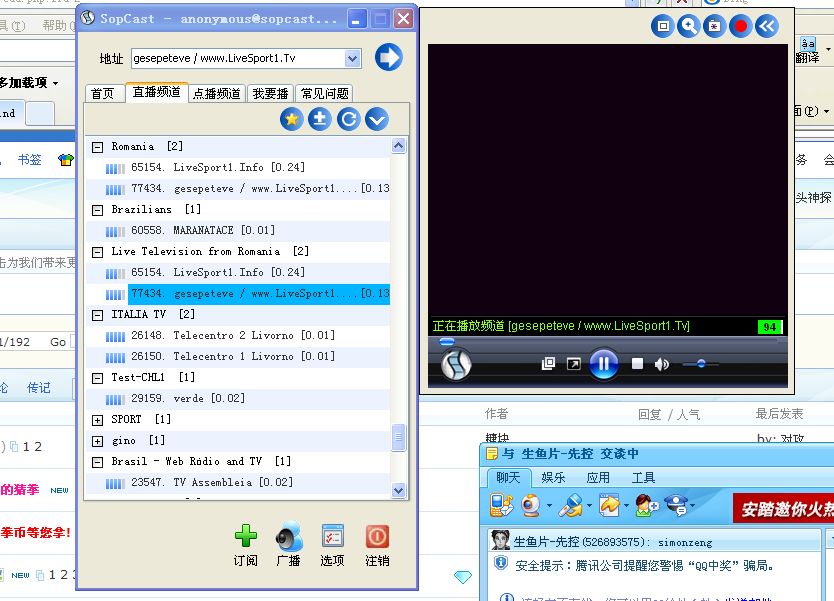Image resolution: width=834 pixels, height=601 pixels.
Task: Open the 我要播 tab
Action: pyautogui.click(x=270, y=94)
